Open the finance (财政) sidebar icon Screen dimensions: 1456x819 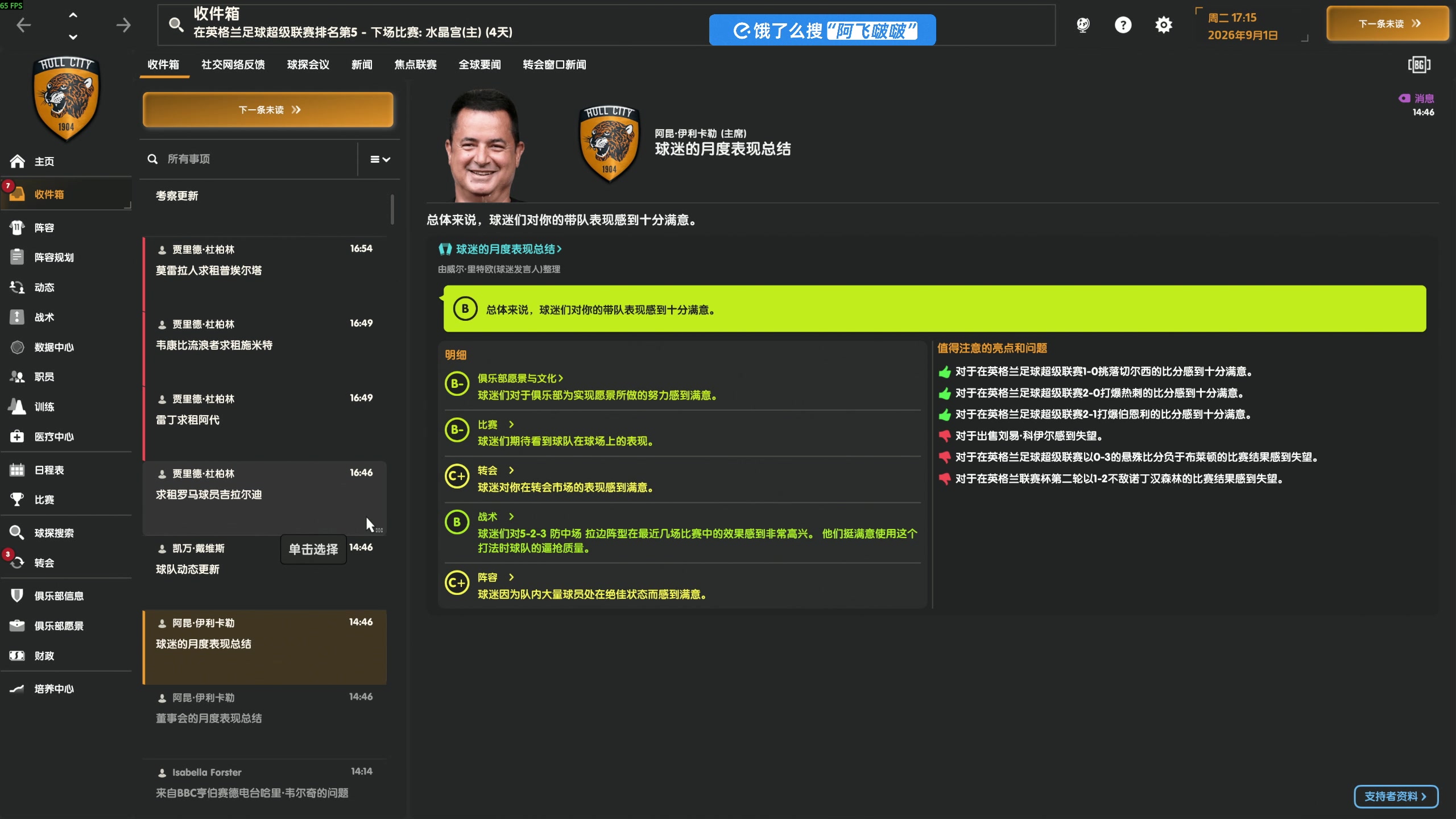[17, 656]
